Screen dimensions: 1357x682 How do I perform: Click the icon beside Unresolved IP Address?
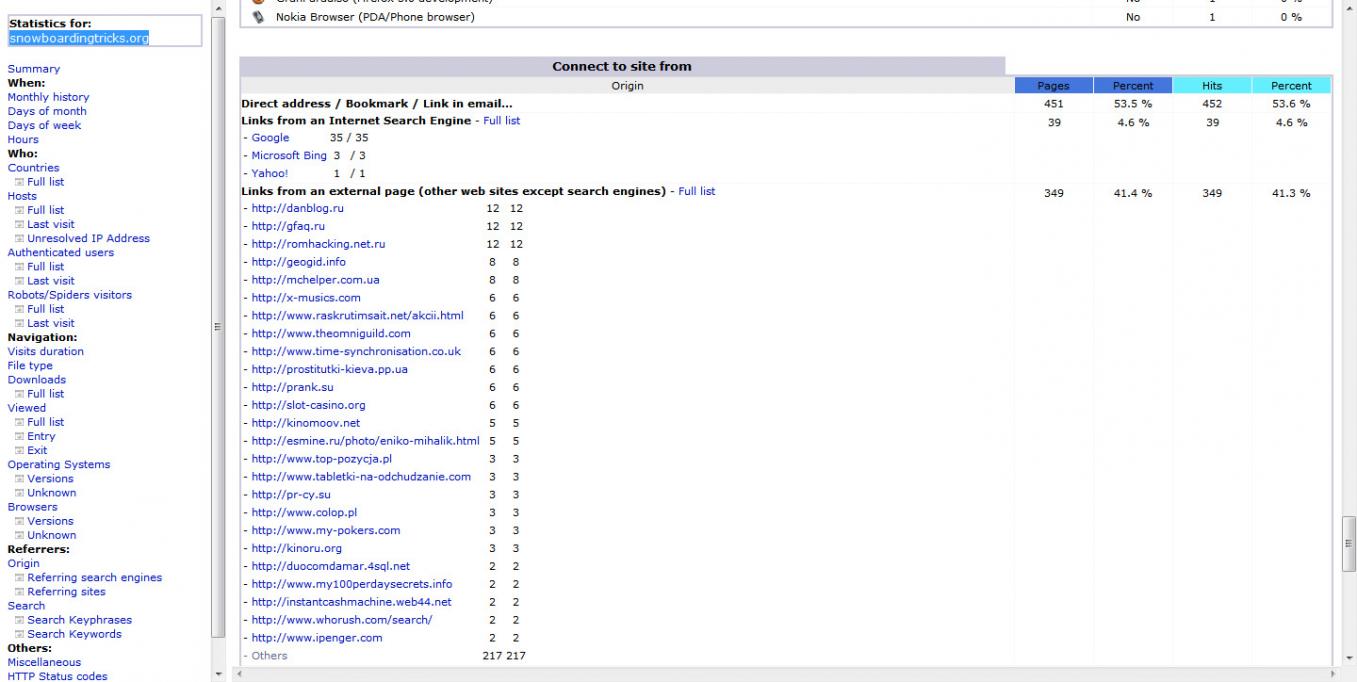[19, 239]
